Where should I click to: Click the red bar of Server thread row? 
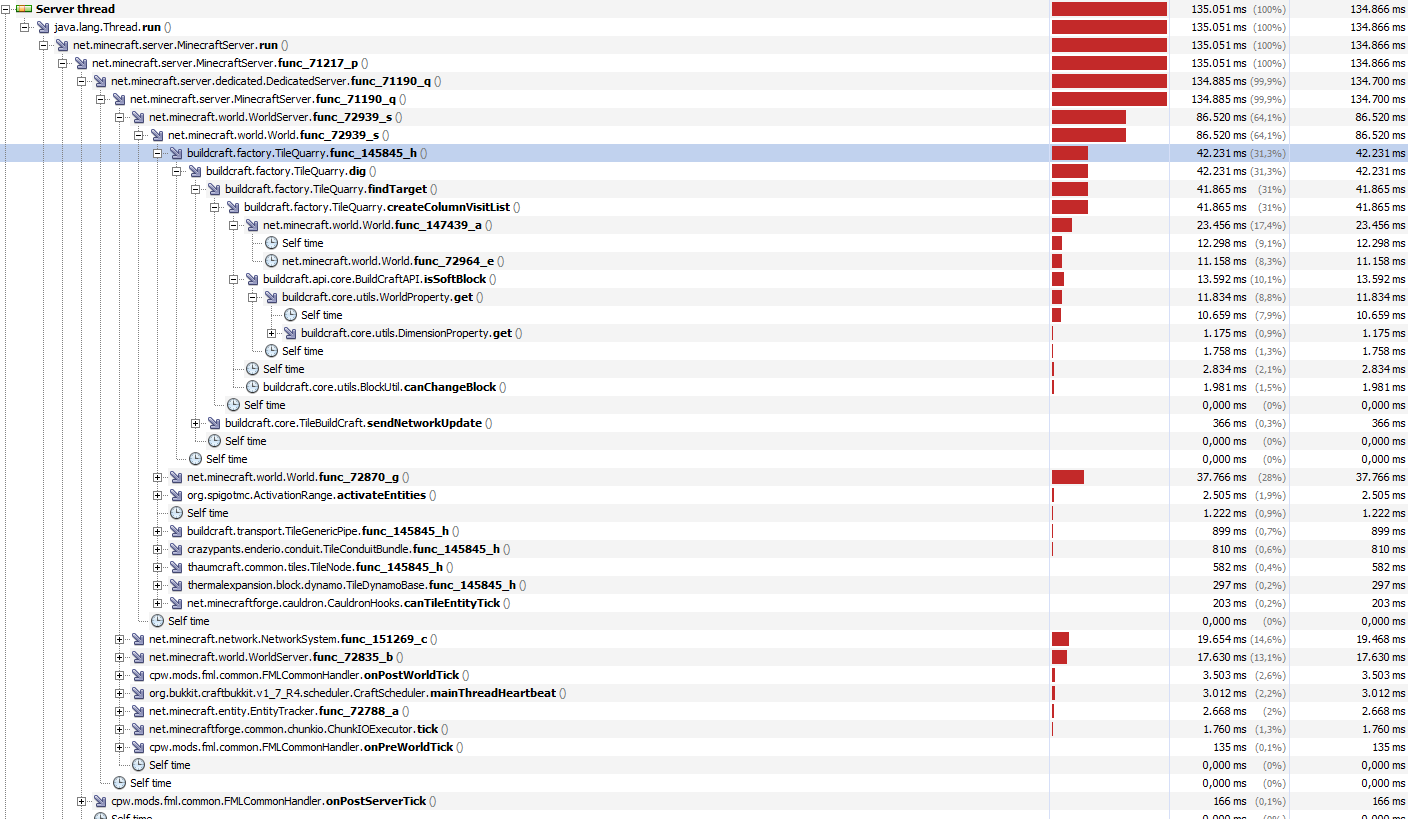[1109, 9]
